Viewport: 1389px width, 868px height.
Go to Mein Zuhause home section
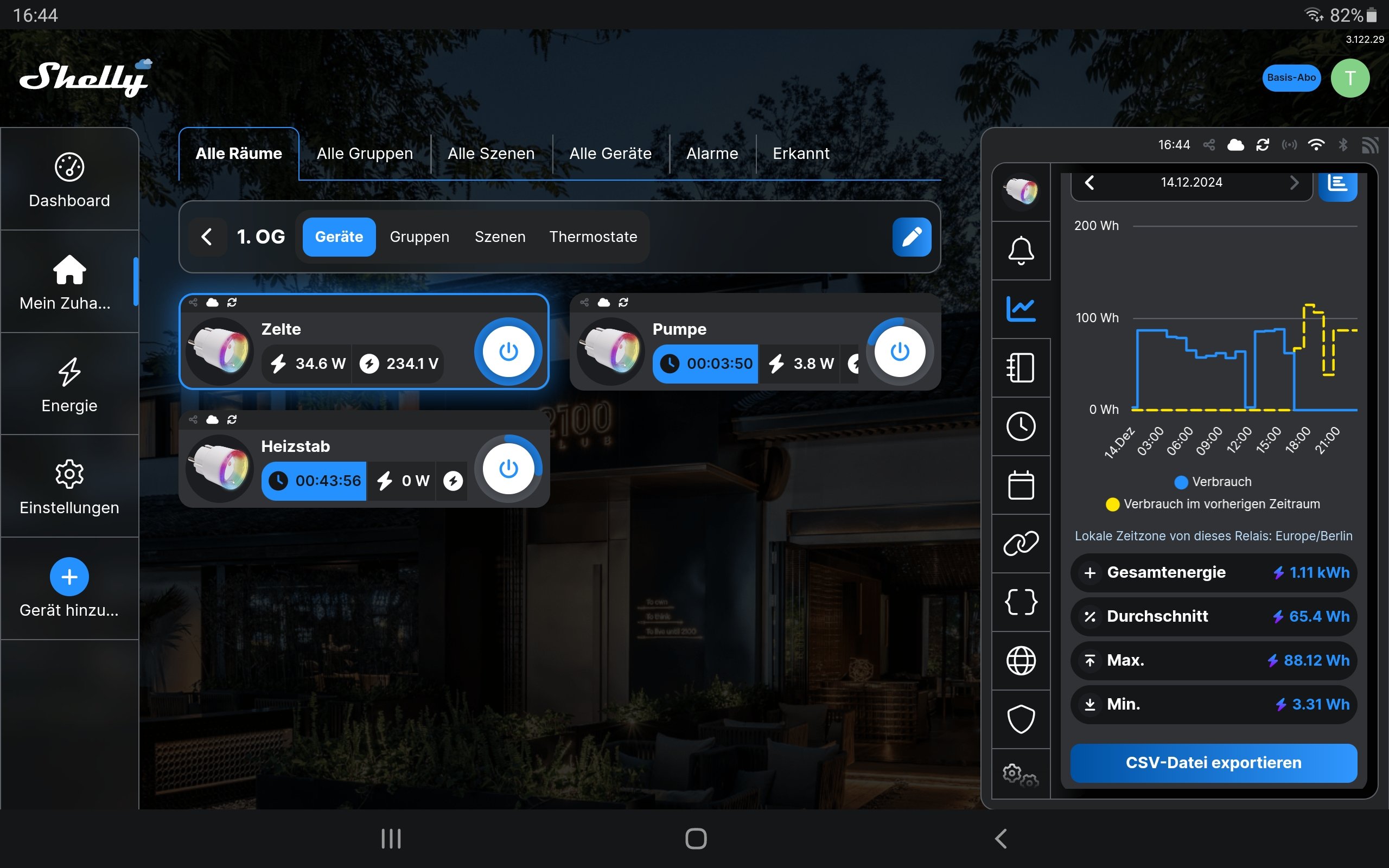pyautogui.click(x=69, y=282)
